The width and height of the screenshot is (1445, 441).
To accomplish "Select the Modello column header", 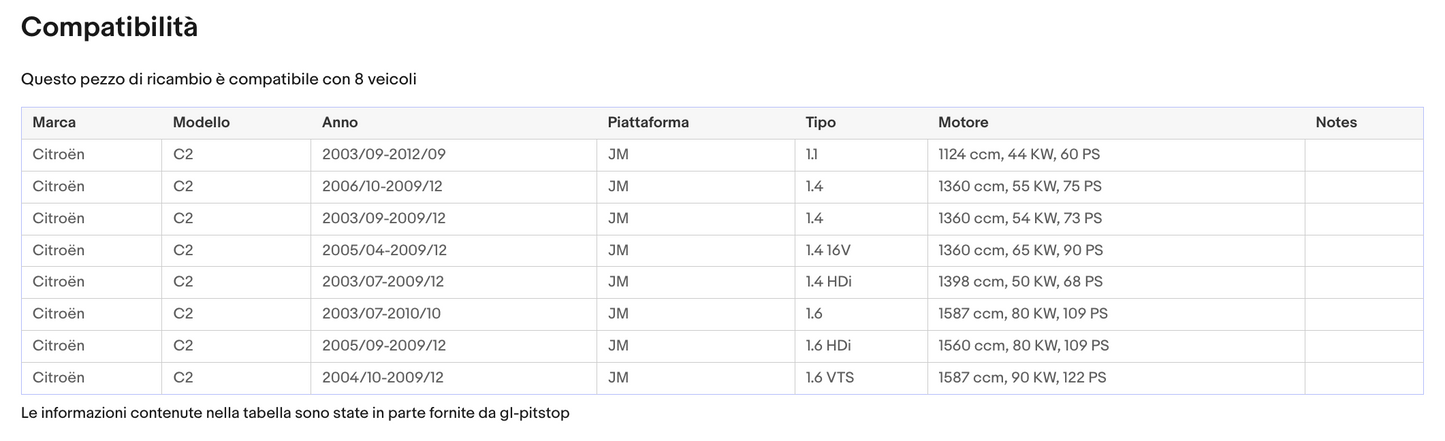I will (x=201, y=122).
